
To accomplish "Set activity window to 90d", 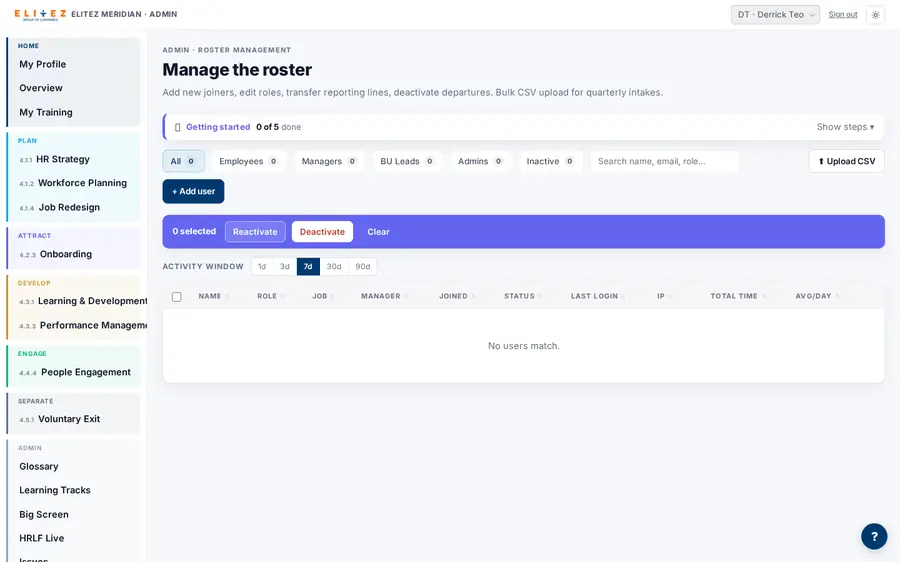I will (x=363, y=266).
